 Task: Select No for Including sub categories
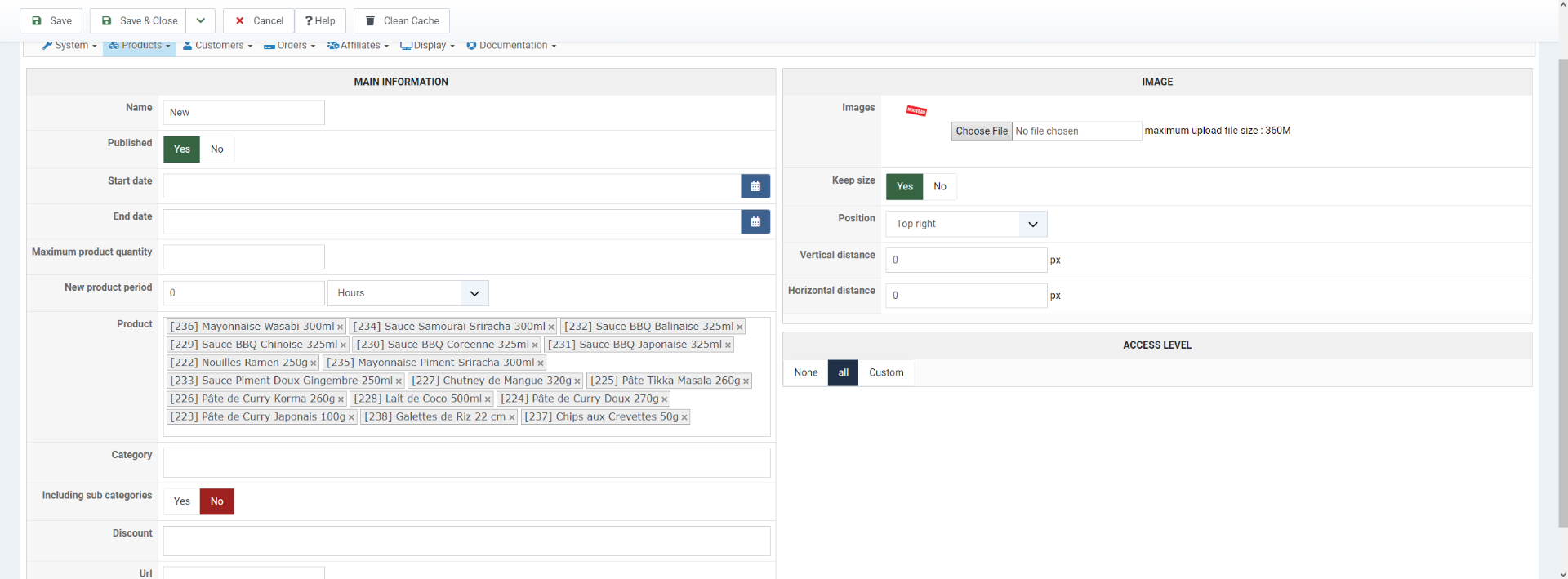click(x=217, y=501)
